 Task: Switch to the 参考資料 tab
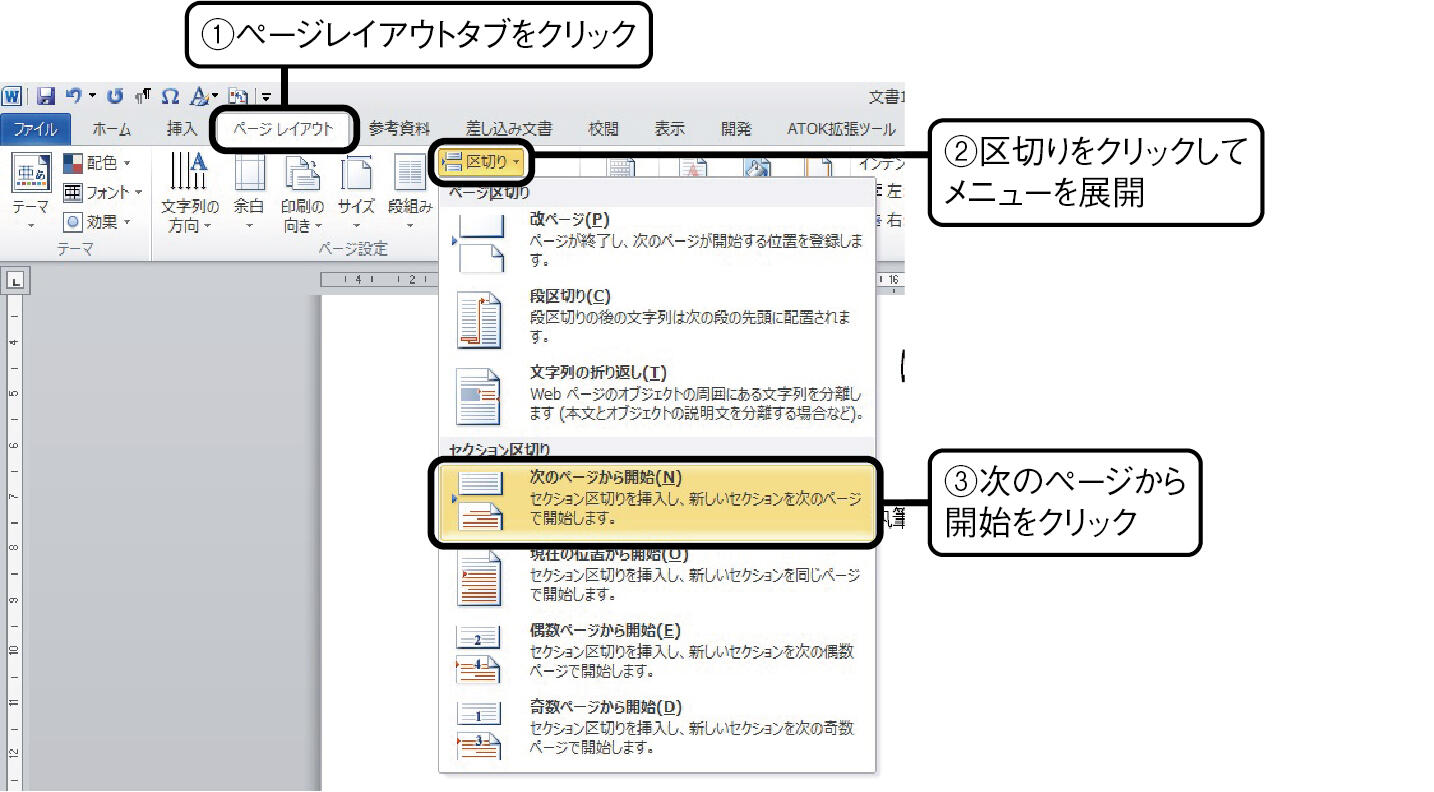[x=399, y=129]
